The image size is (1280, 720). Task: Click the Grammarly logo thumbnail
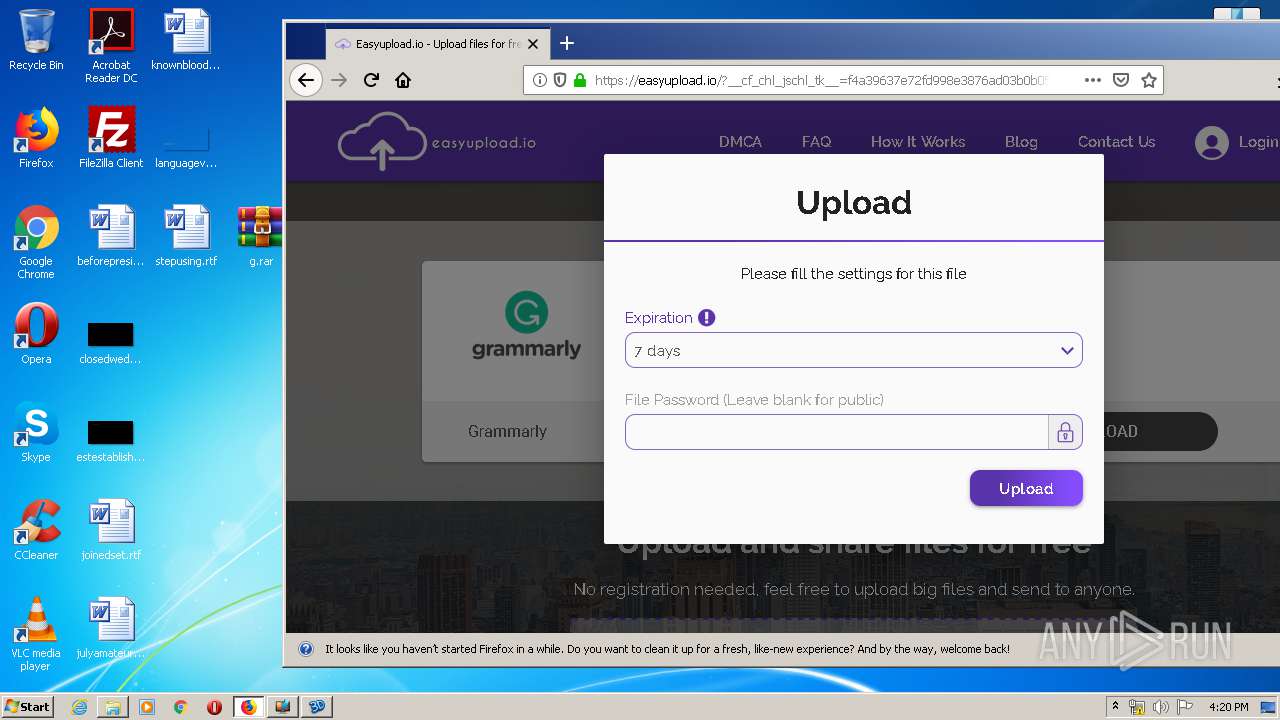(x=526, y=326)
